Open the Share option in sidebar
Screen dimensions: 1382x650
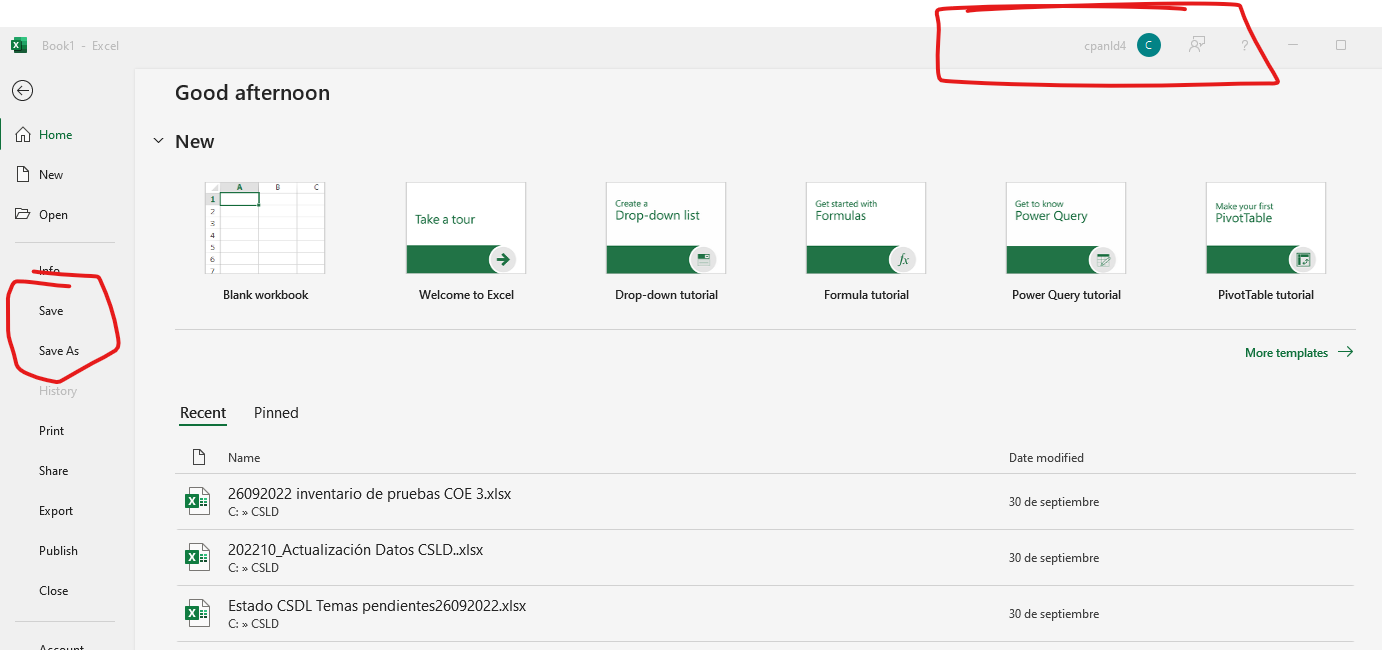click(54, 471)
